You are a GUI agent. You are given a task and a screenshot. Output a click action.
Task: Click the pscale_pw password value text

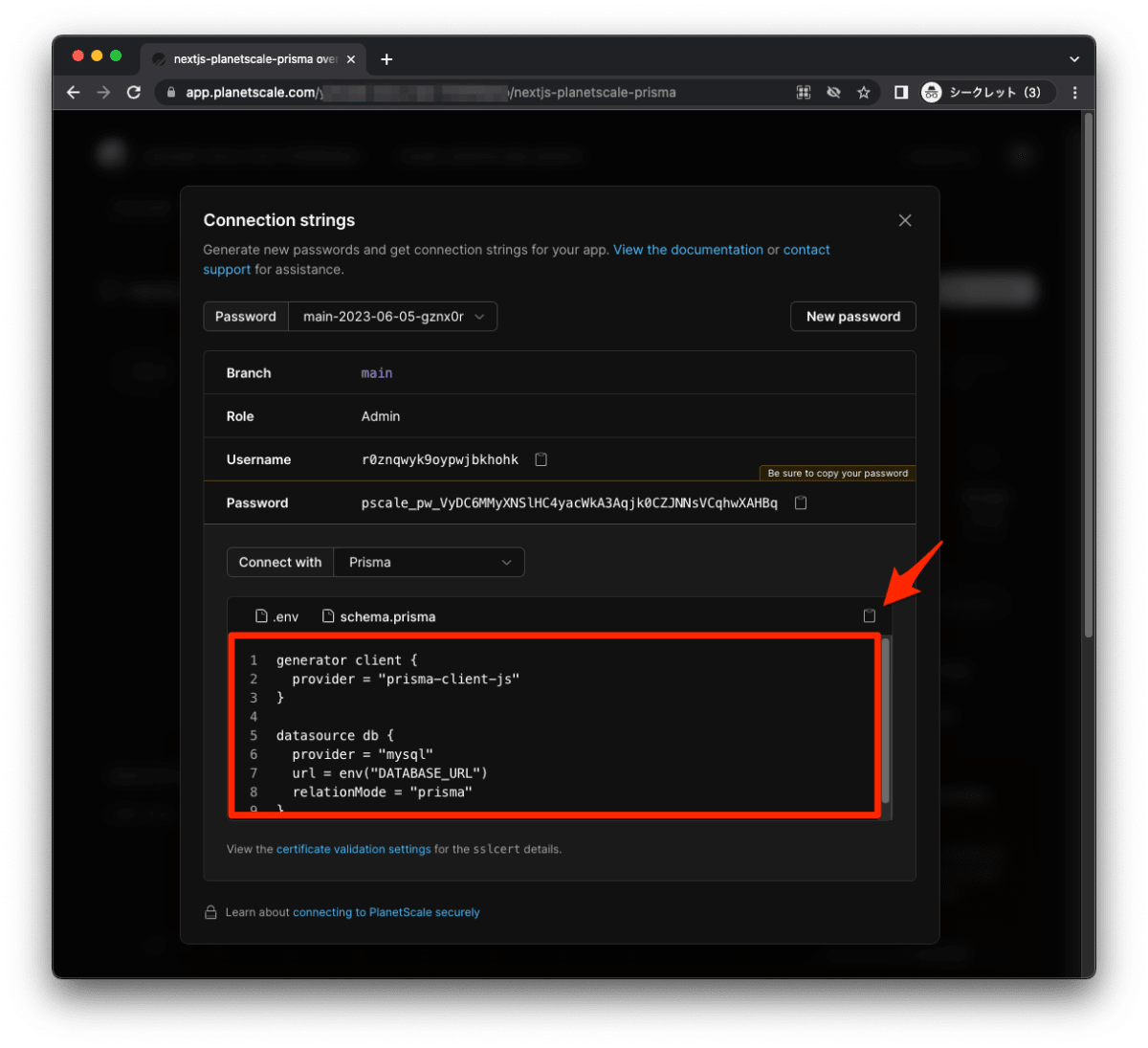pos(569,502)
